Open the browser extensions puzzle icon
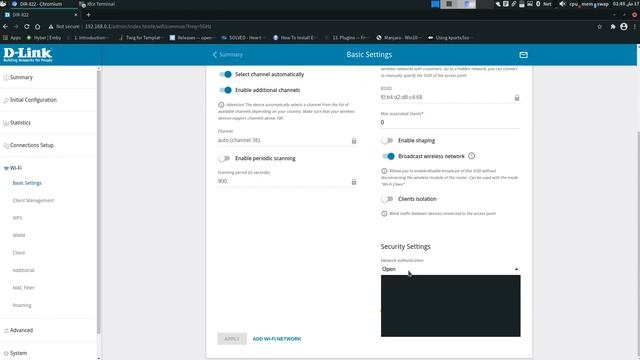 tap(613, 27)
